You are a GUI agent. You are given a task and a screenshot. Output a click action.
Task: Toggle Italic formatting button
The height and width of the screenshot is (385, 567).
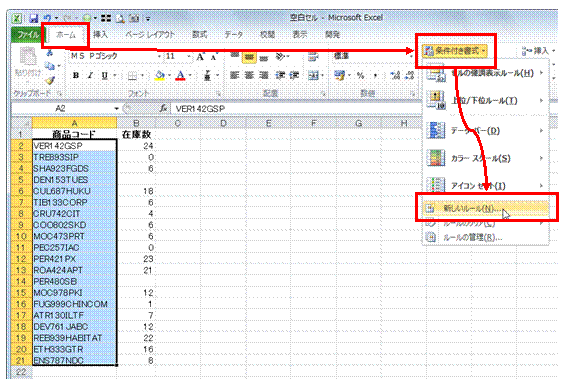coord(90,76)
